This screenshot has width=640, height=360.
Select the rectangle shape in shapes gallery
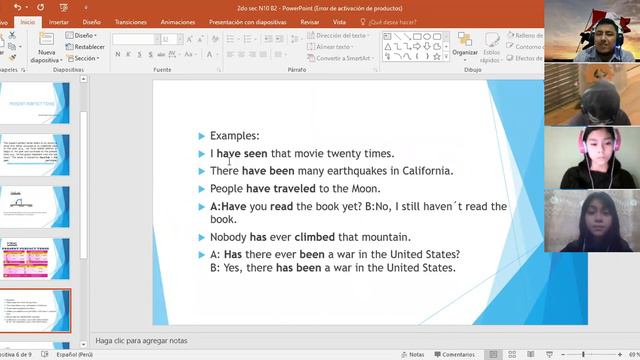tap(417, 37)
